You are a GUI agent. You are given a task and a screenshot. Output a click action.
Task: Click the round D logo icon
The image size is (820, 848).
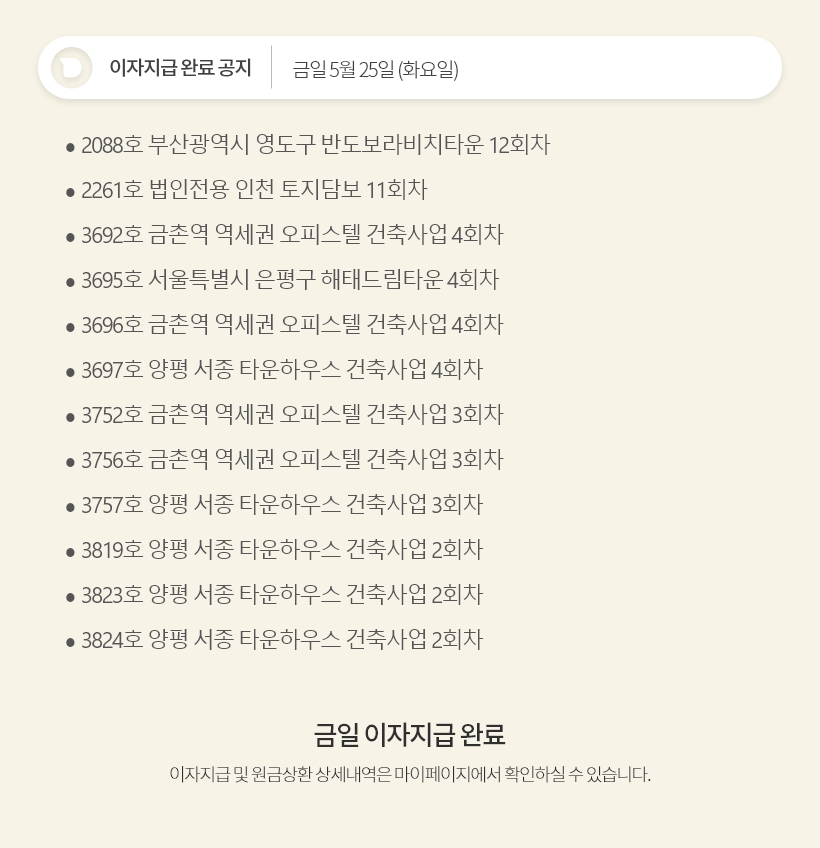[x=71, y=68]
